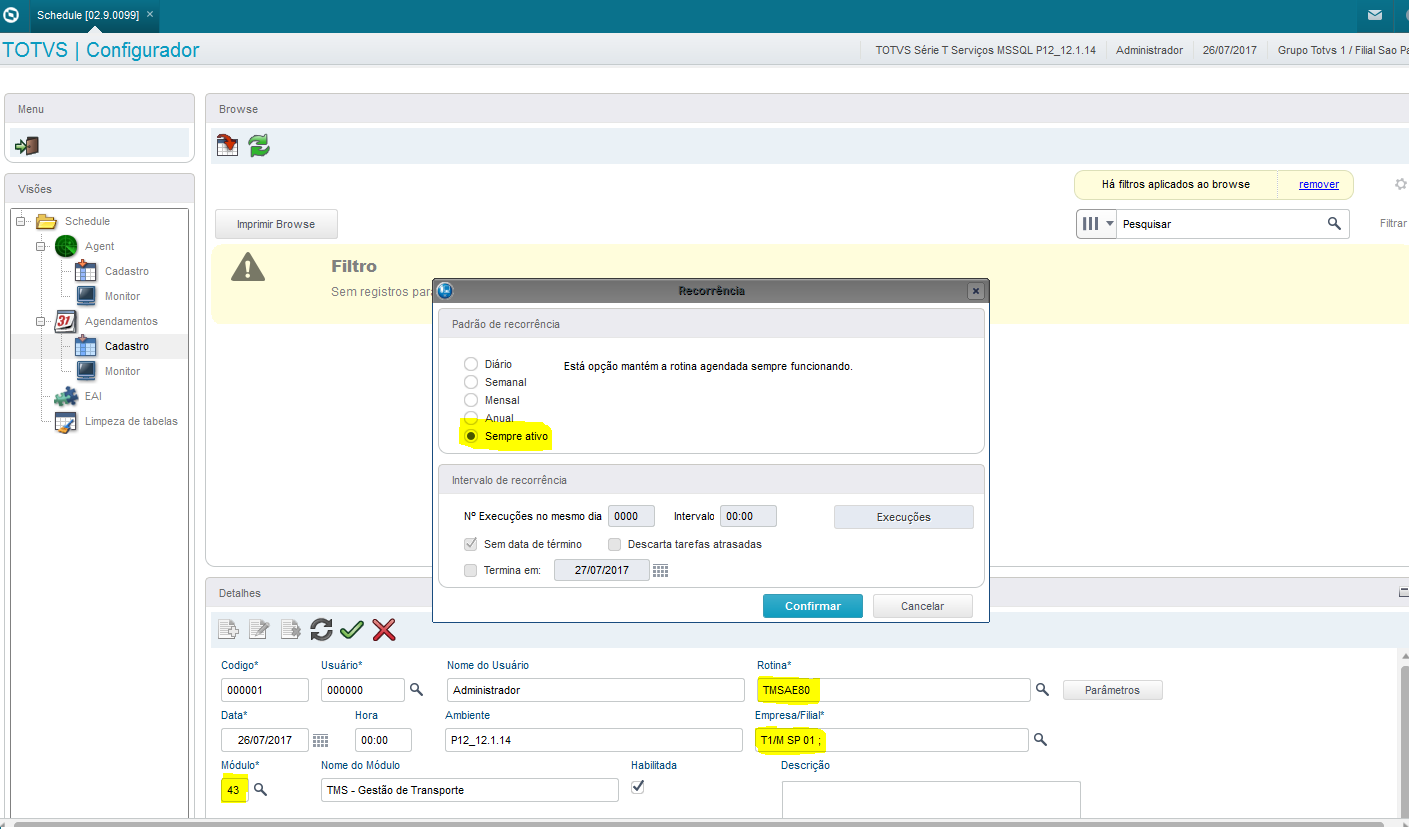Screen dimensions: 1409x829
Task: Click the Hora field in Detalhes
Action: pos(383,740)
